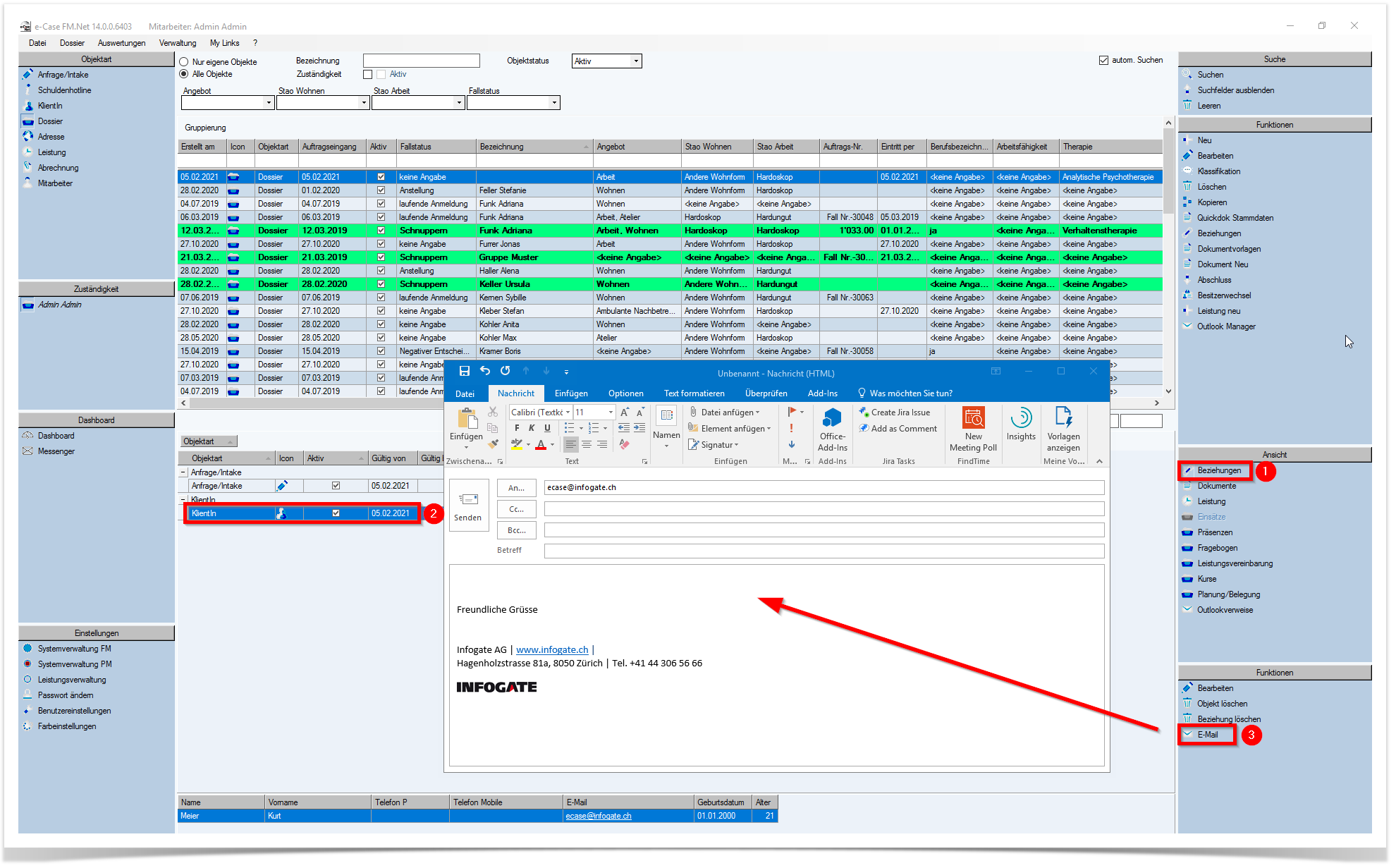The width and height of the screenshot is (1396, 868).
Task: Select the Alle Objekte radio button
Action: [x=184, y=74]
